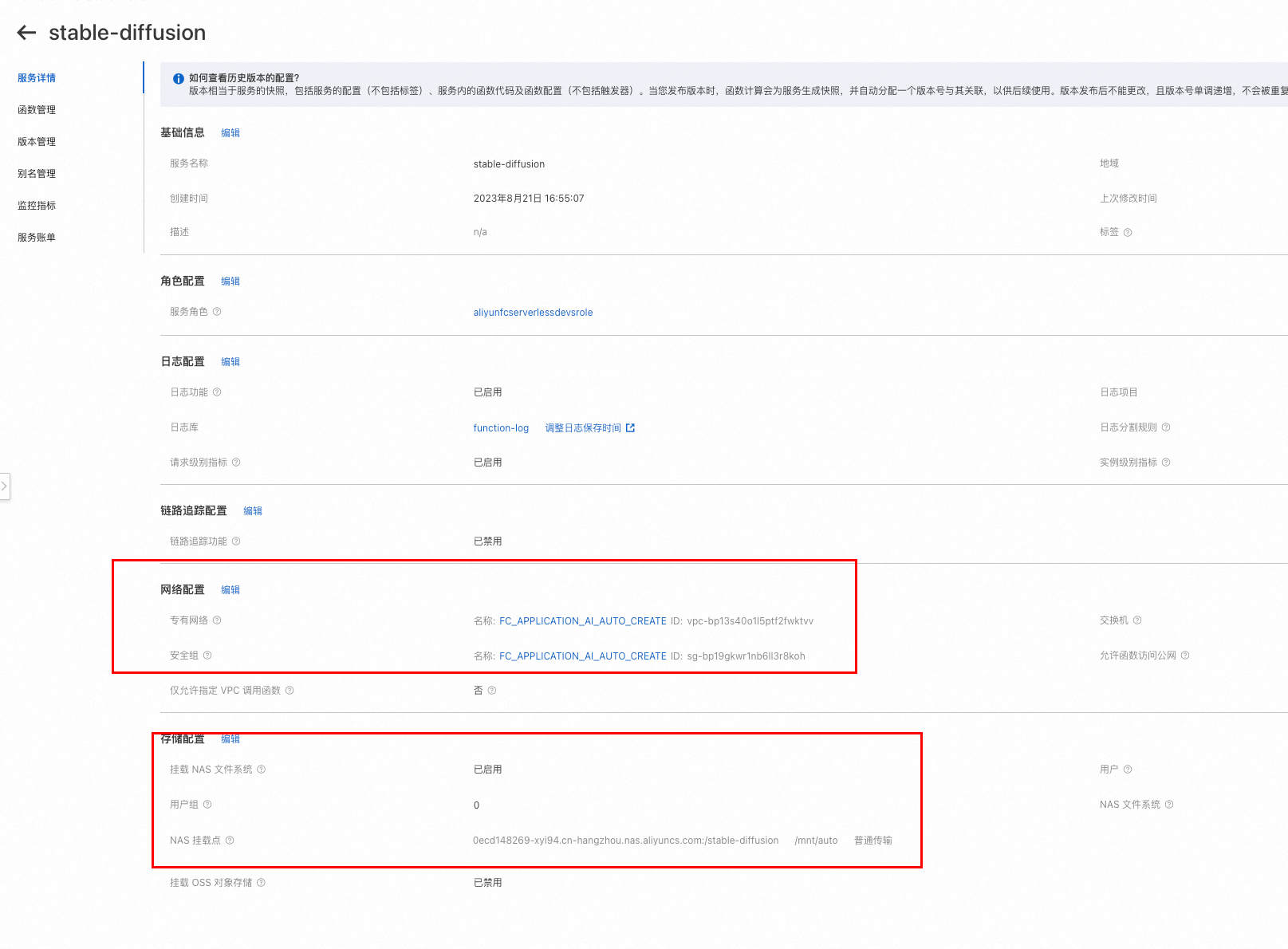Click the page title stable-diffusion heading

[x=128, y=33]
